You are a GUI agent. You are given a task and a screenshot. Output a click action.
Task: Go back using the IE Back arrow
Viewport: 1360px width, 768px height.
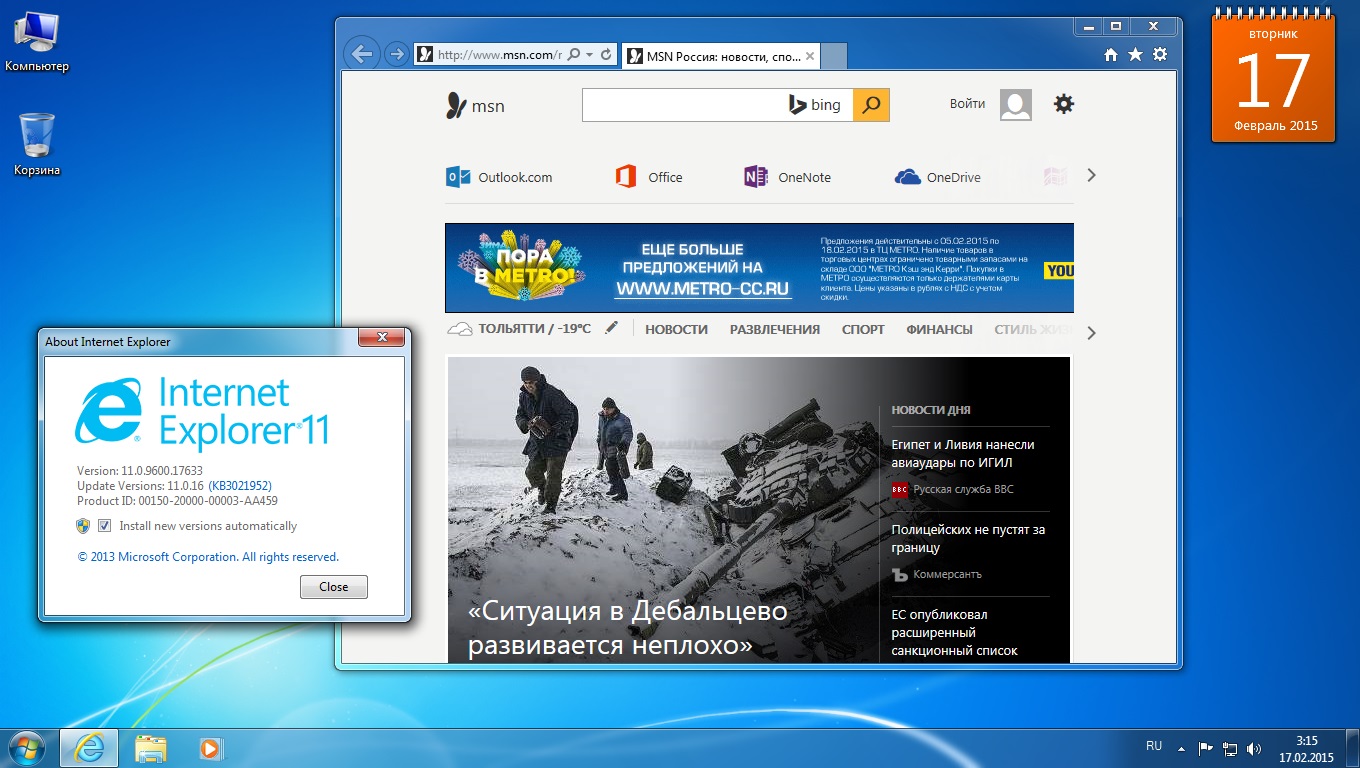pos(363,54)
